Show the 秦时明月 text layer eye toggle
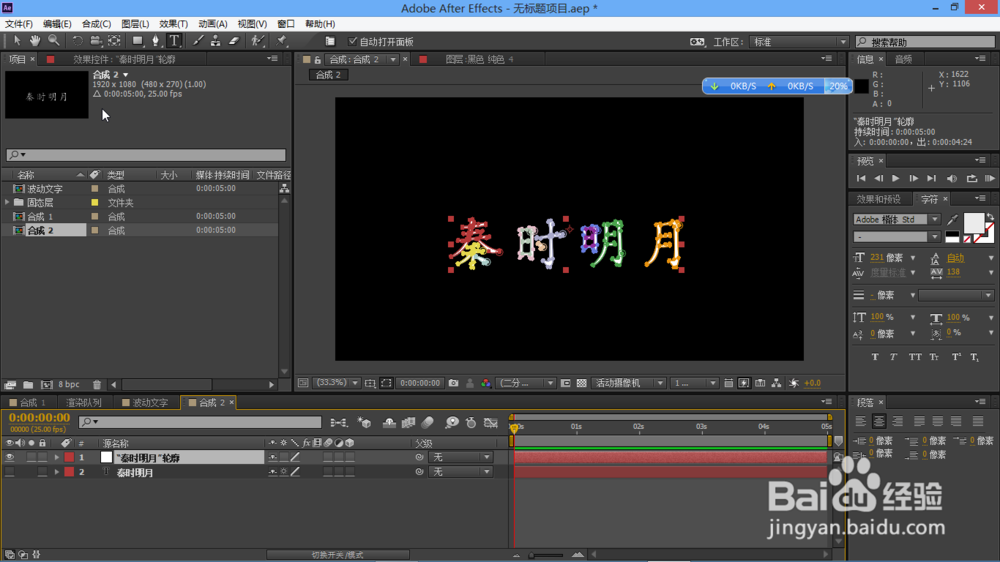The width and height of the screenshot is (1000, 562). tap(10, 472)
